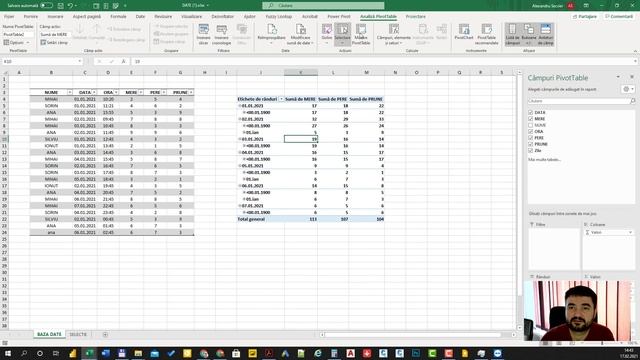Open the Formule ribbon tab
This screenshot has height=360, width=640.
tap(118, 17)
